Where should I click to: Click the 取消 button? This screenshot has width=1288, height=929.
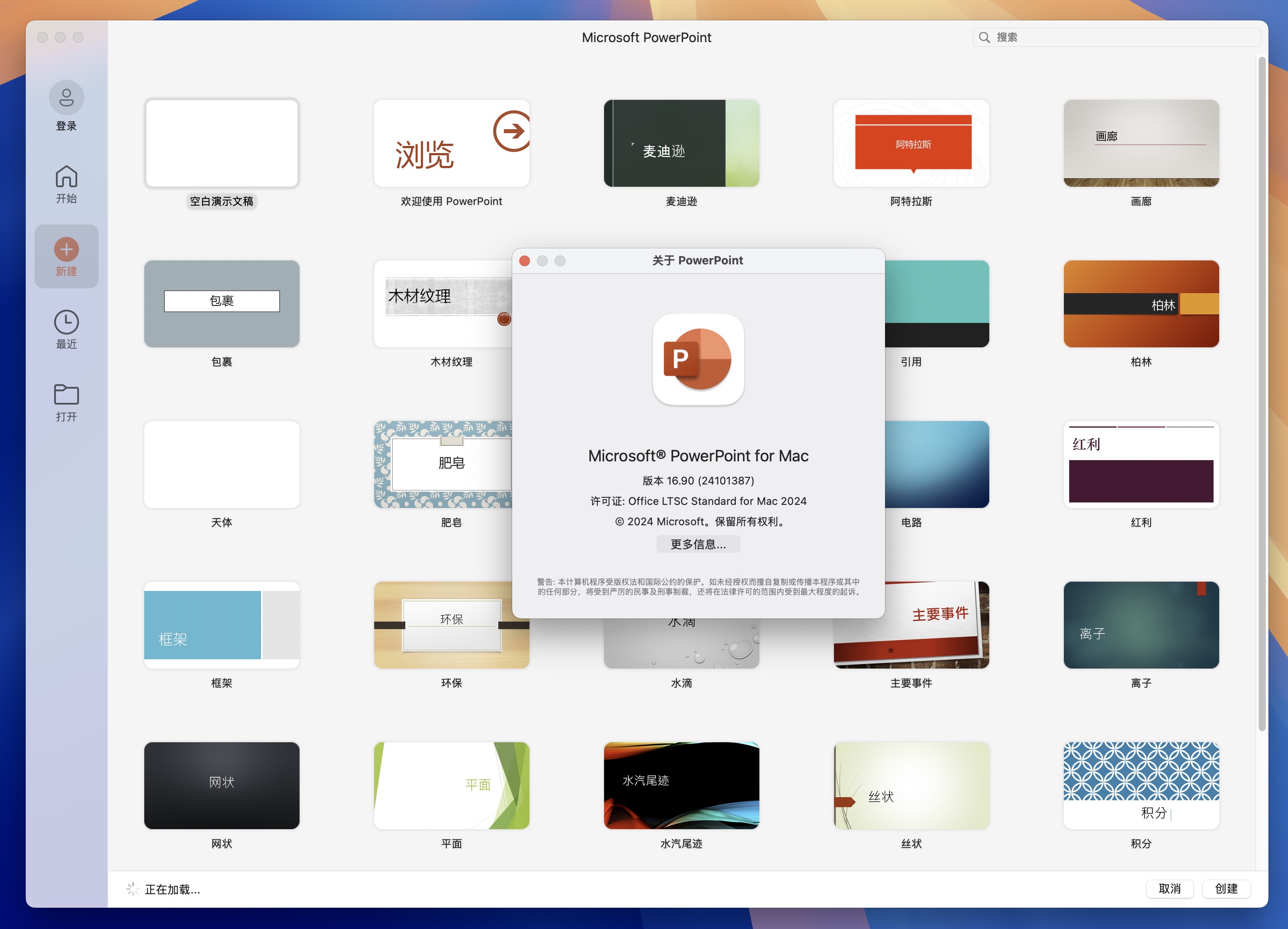pos(1169,889)
